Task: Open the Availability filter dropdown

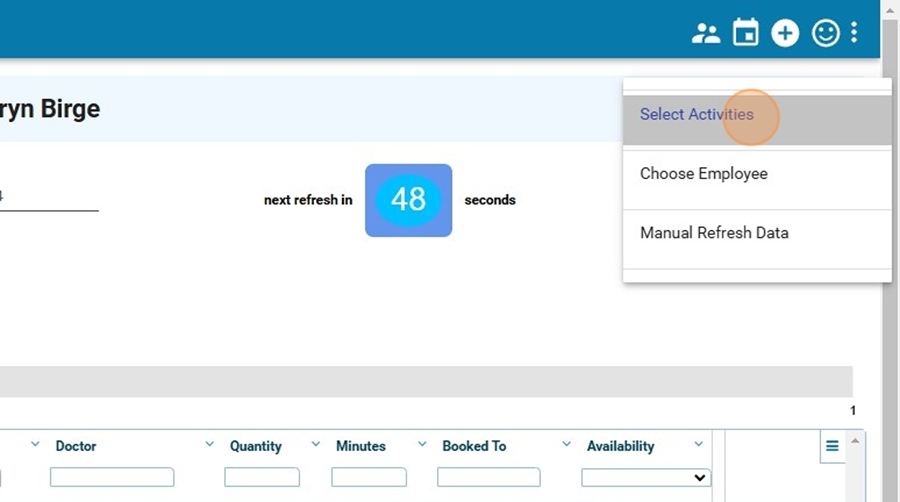Action: coord(646,477)
